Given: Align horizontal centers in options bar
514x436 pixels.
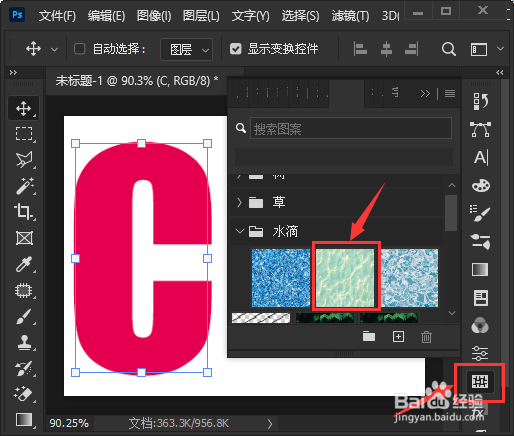Looking at the screenshot, I should [386, 49].
